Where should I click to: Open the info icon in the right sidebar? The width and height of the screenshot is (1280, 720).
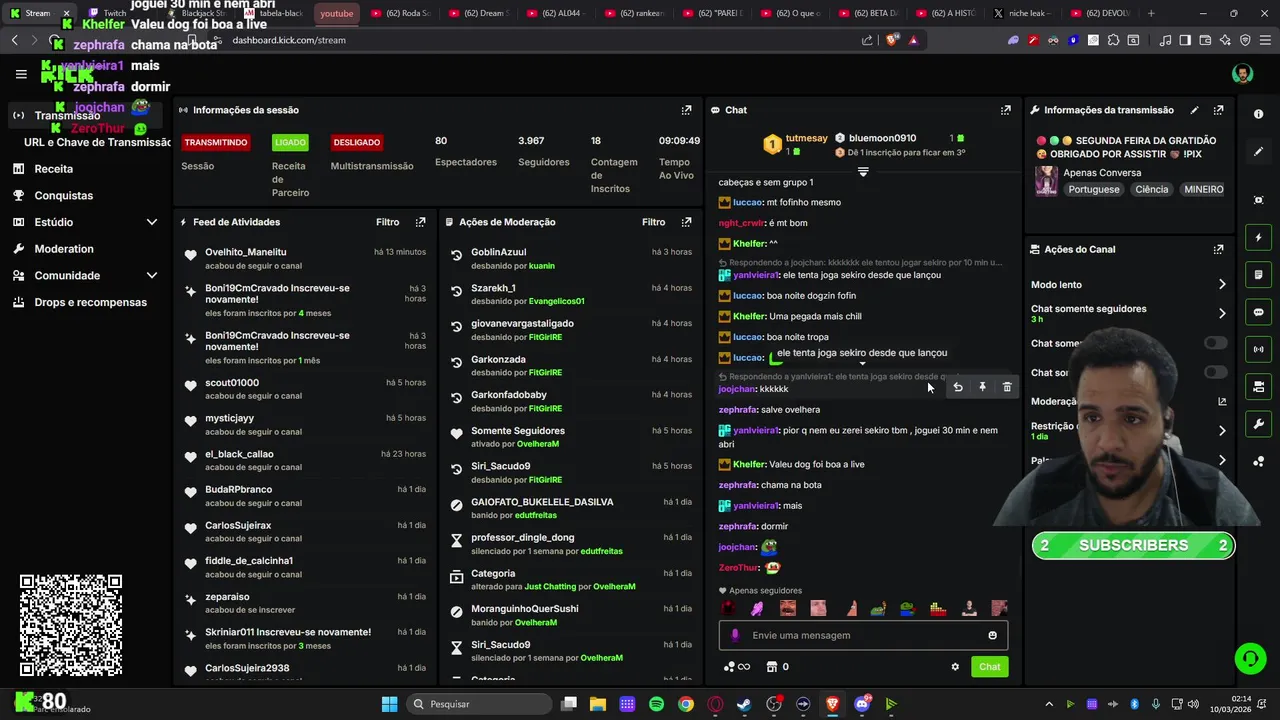(1258, 114)
